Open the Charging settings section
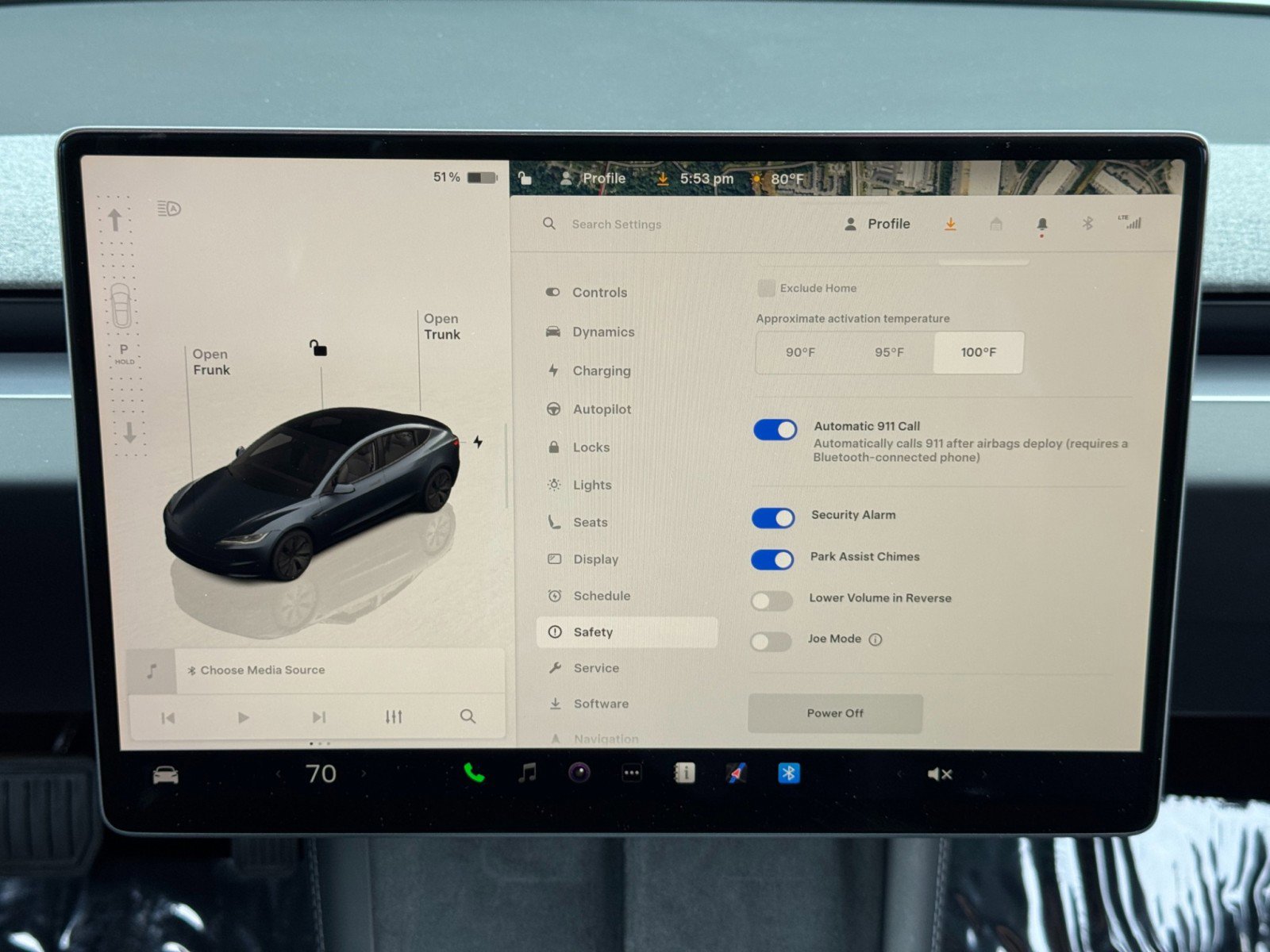This screenshot has height=952, width=1270. tap(601, 370)
